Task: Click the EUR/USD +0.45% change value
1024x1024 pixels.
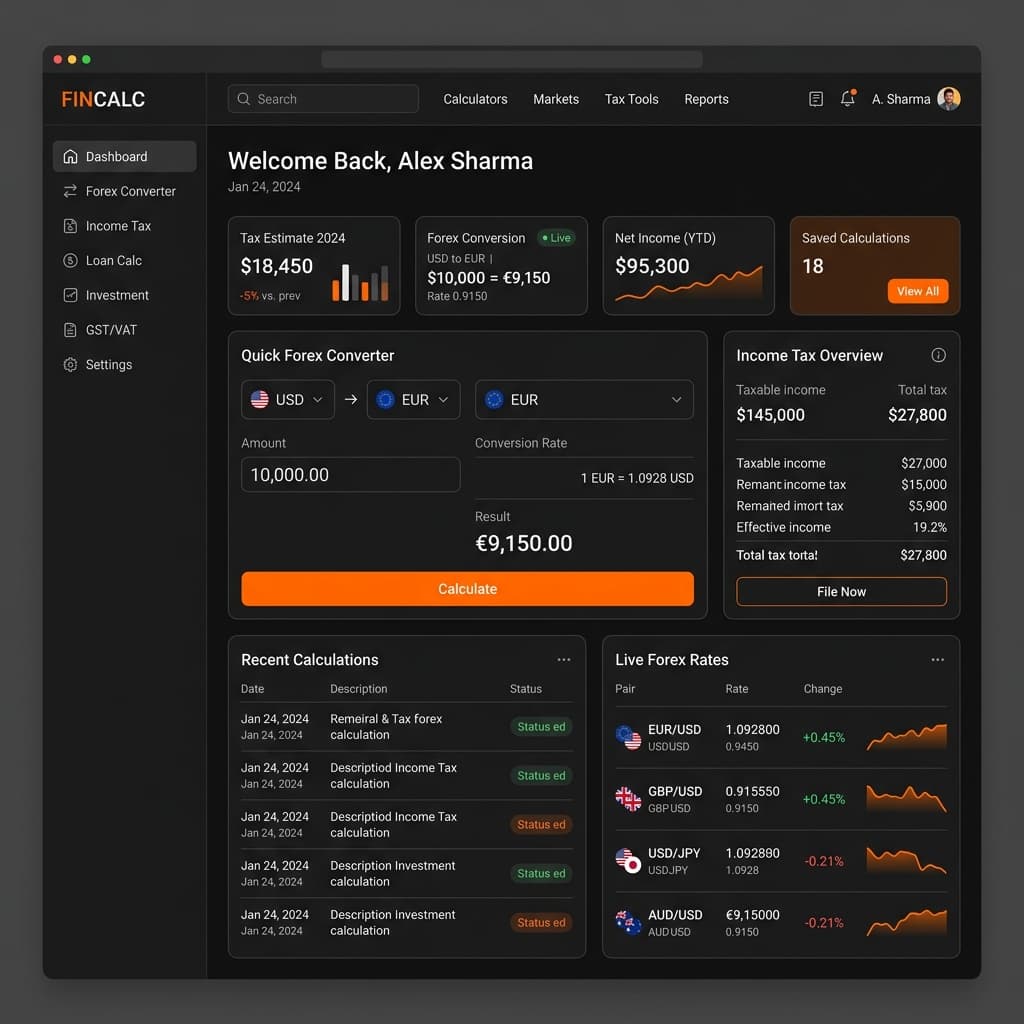Action: click(x=824, y=737)
